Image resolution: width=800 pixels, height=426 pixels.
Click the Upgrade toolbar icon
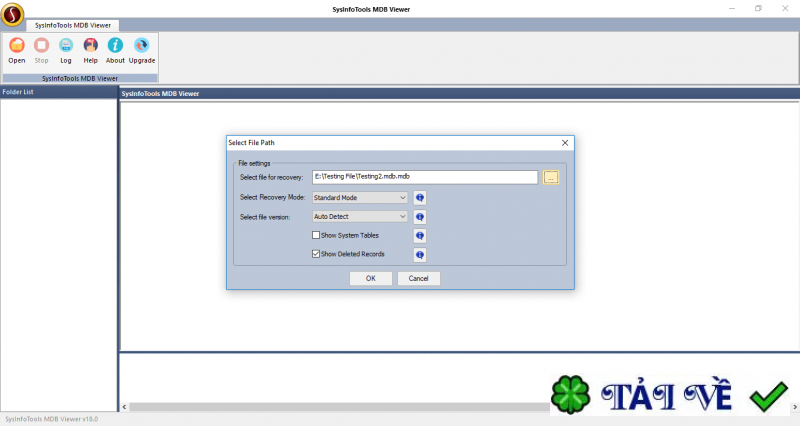142,51
